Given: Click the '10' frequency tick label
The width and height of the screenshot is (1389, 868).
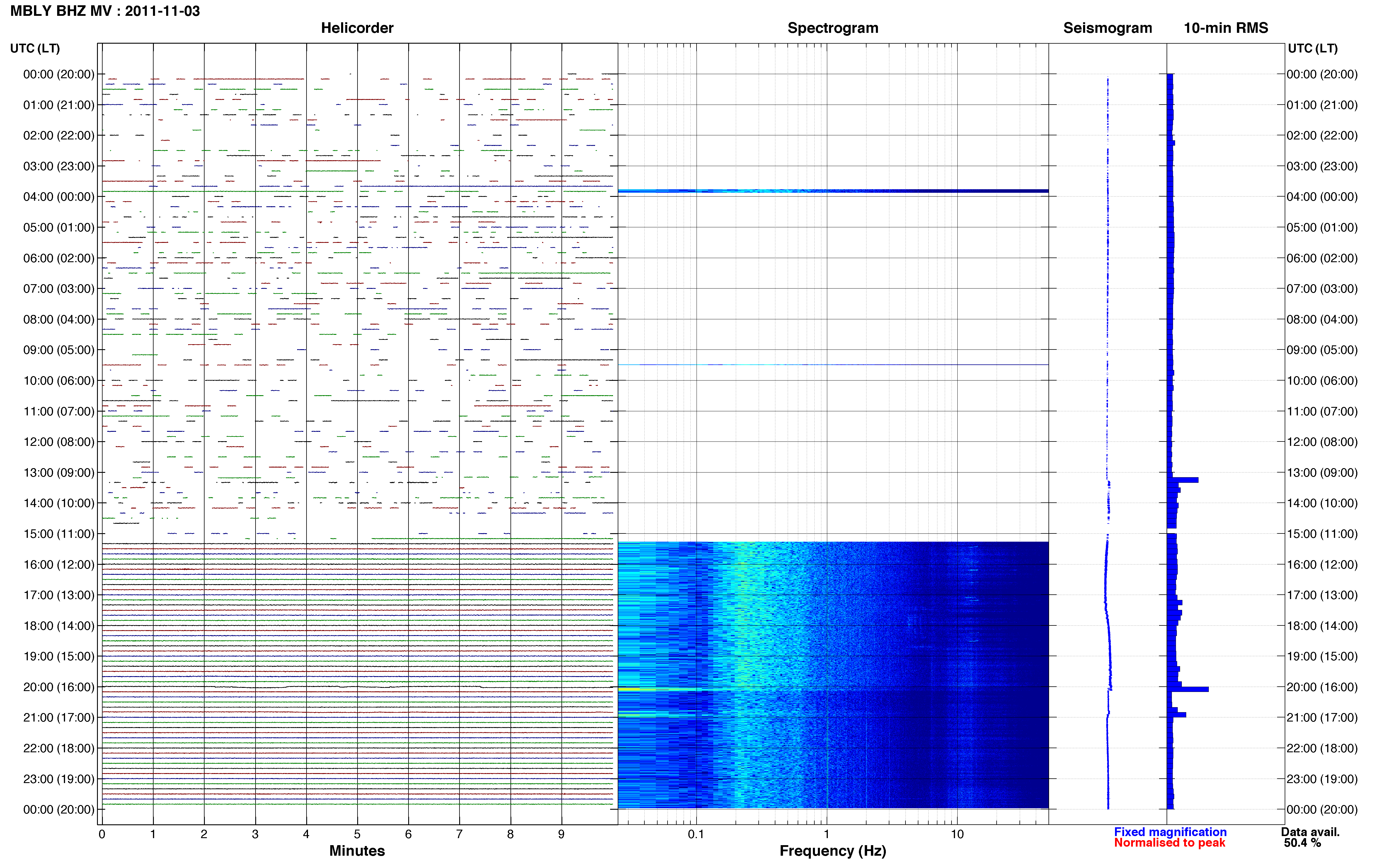Looking at the screenshot, I should point(957,834).
